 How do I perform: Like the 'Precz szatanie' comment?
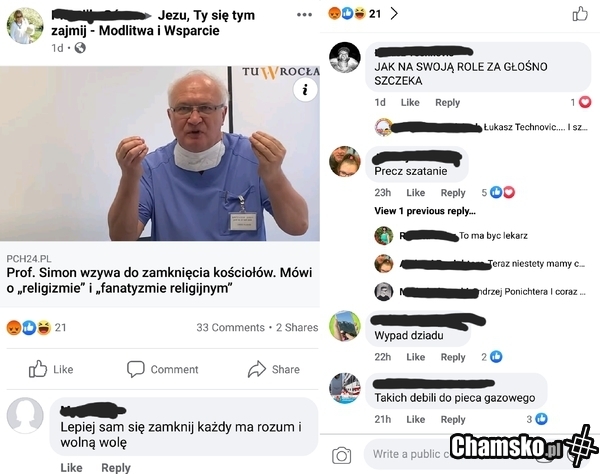pyautogui.click(x=416, y=192)
